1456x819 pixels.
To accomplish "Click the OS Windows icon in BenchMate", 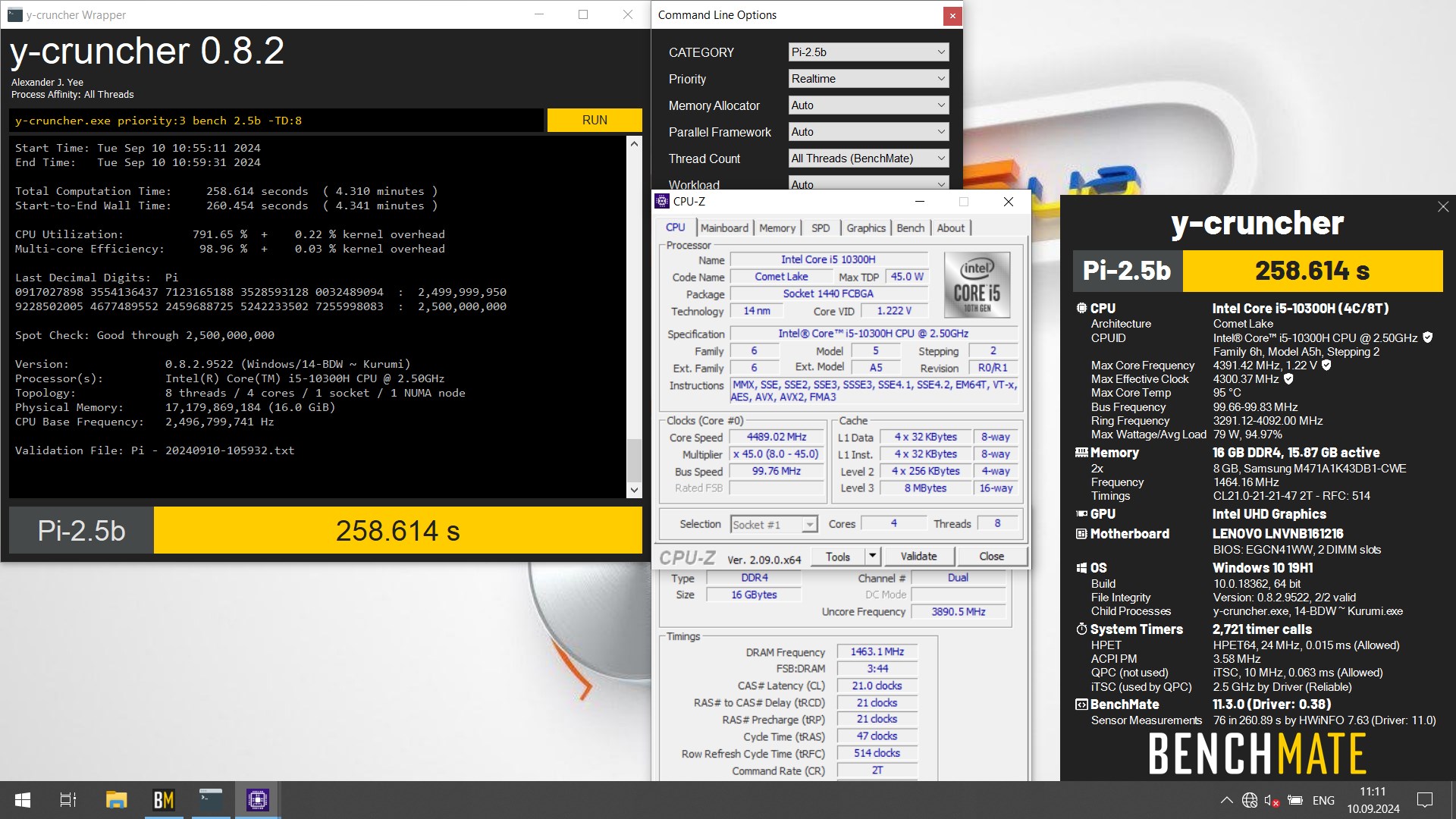I will coord(1081,568).
